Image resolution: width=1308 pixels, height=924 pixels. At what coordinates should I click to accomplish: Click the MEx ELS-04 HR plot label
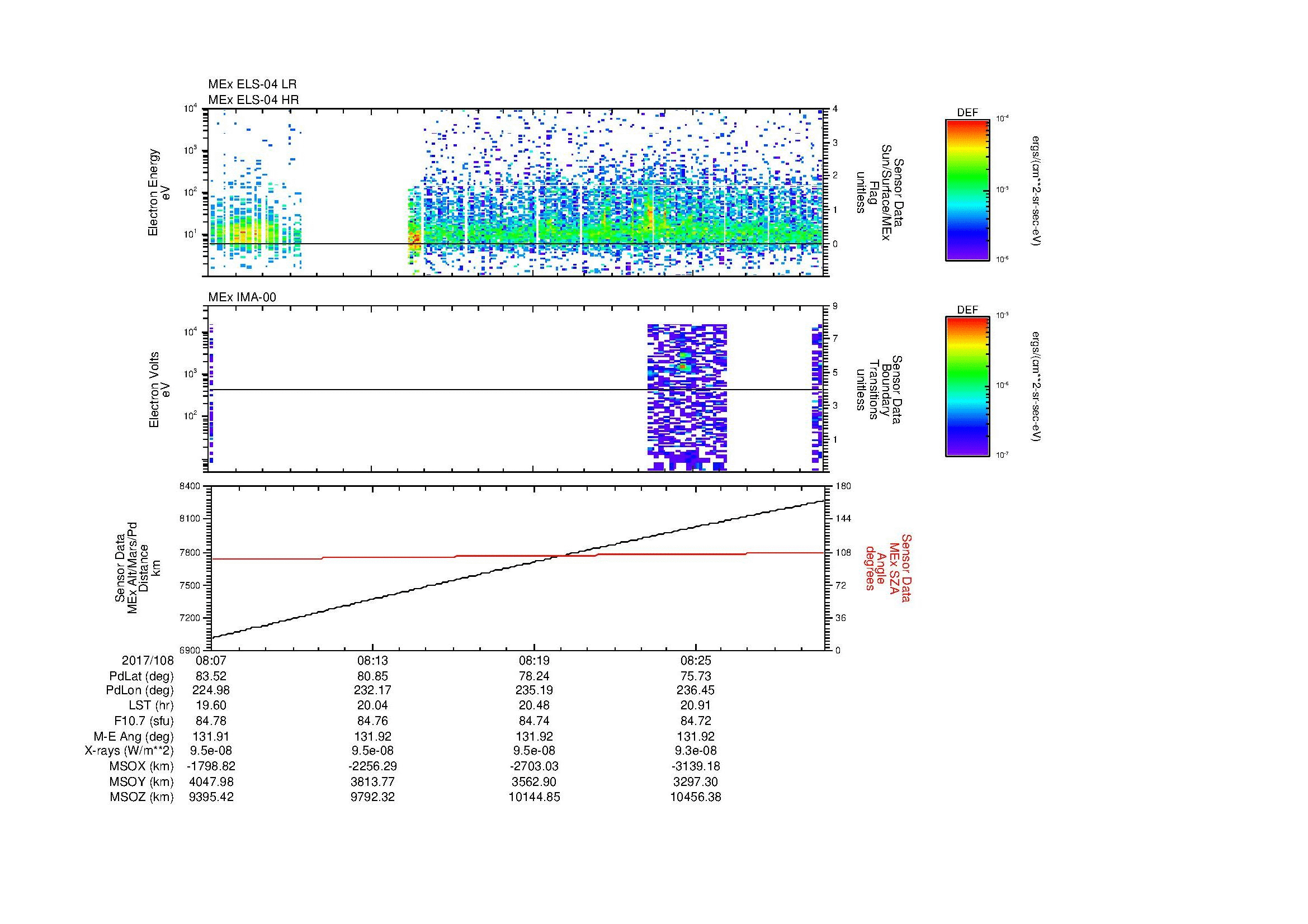[x=253, y=100]
